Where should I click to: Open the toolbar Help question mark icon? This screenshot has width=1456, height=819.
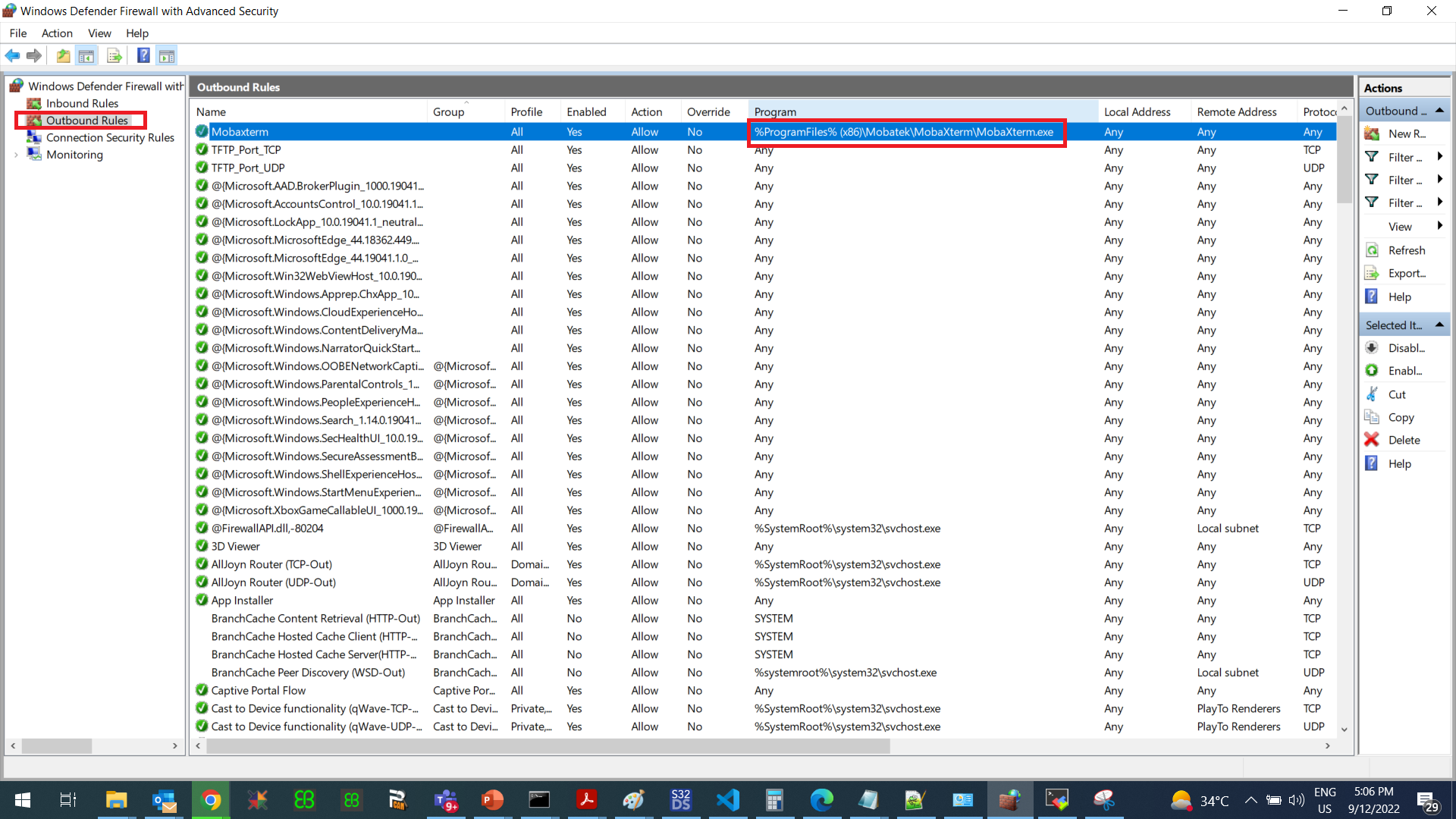coord(143,55)
